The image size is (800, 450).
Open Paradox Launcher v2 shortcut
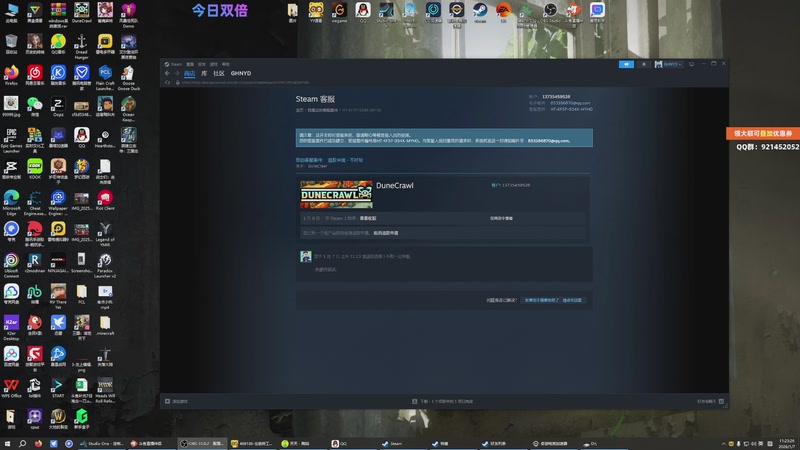pyautogui.click(x=105, y=265)
